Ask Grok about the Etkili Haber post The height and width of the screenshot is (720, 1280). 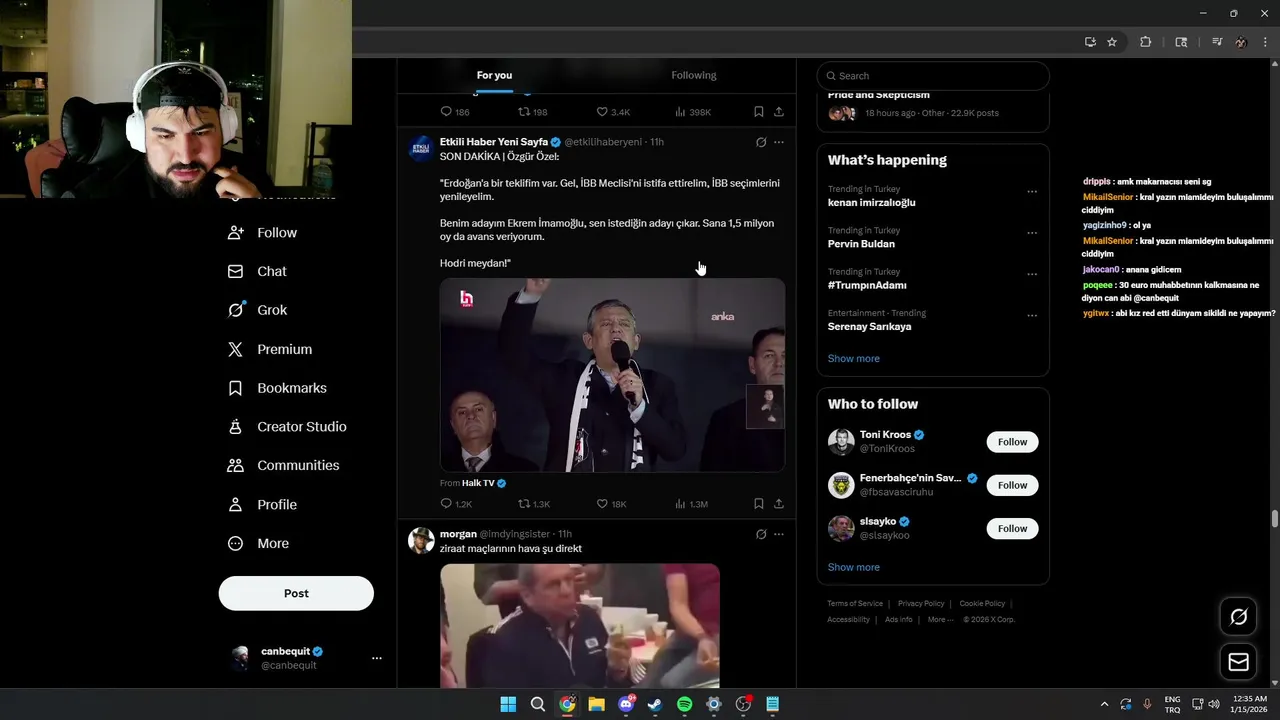[x=761, y=142]
